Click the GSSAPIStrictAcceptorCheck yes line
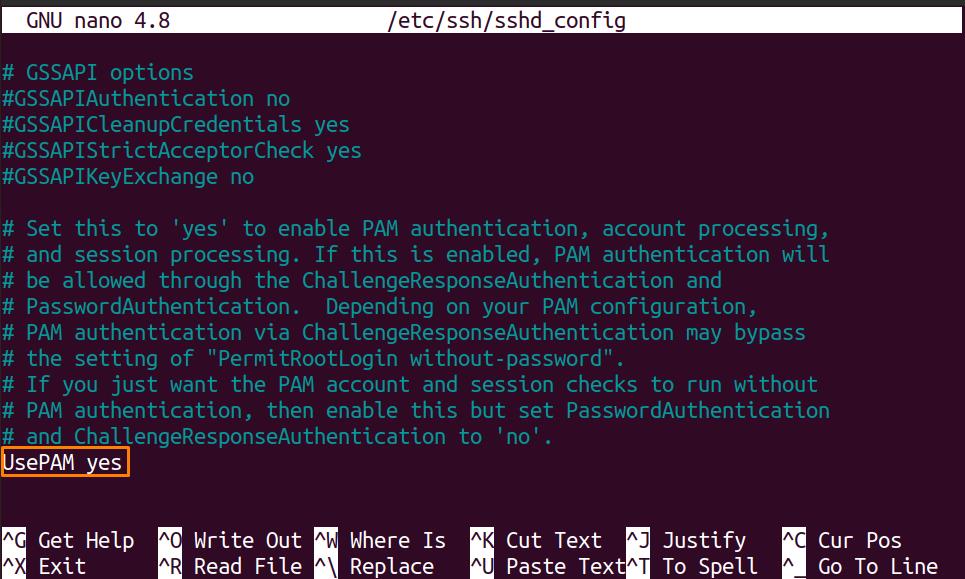This screenshot has width=965, height=579. pos(182,150)
